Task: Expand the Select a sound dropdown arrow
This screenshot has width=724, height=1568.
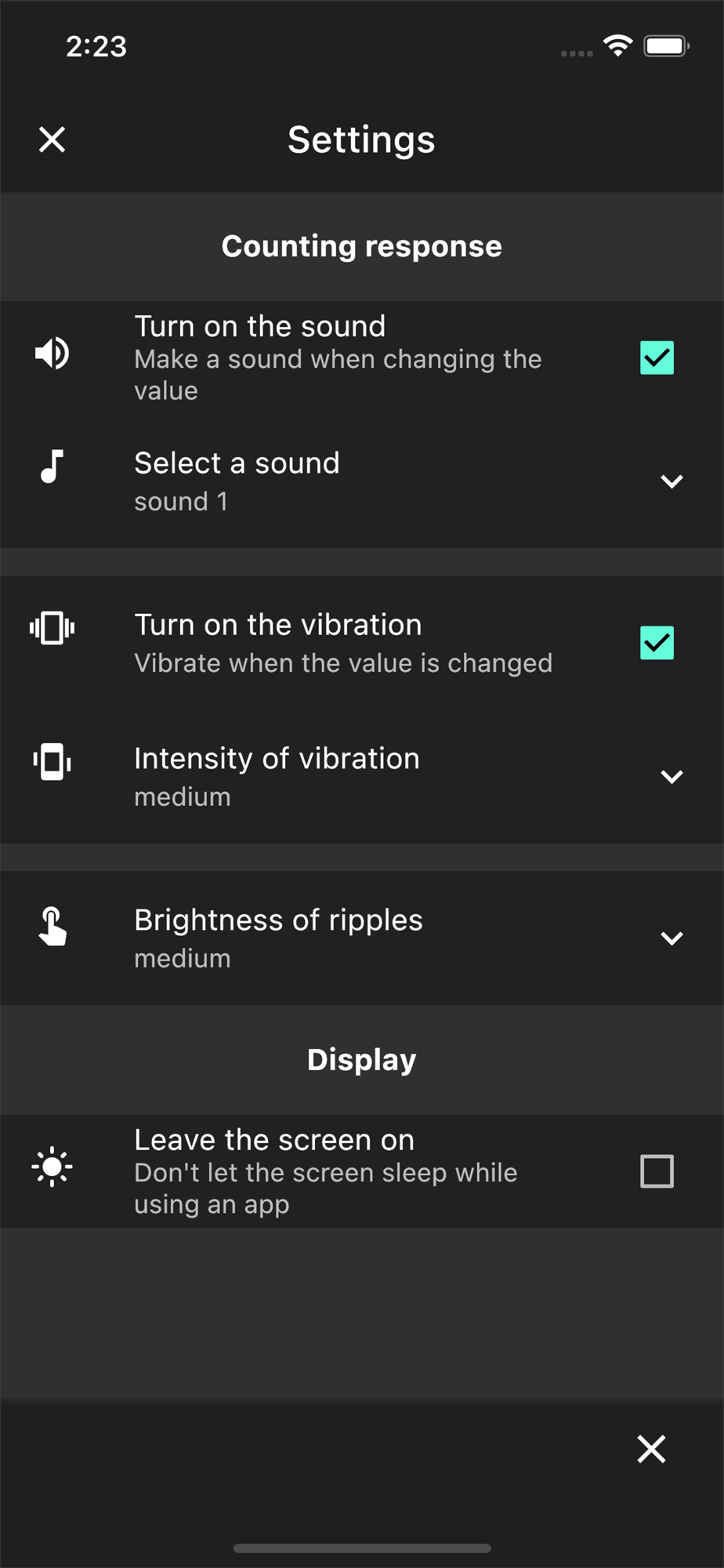Action: (x=672, y=481)
